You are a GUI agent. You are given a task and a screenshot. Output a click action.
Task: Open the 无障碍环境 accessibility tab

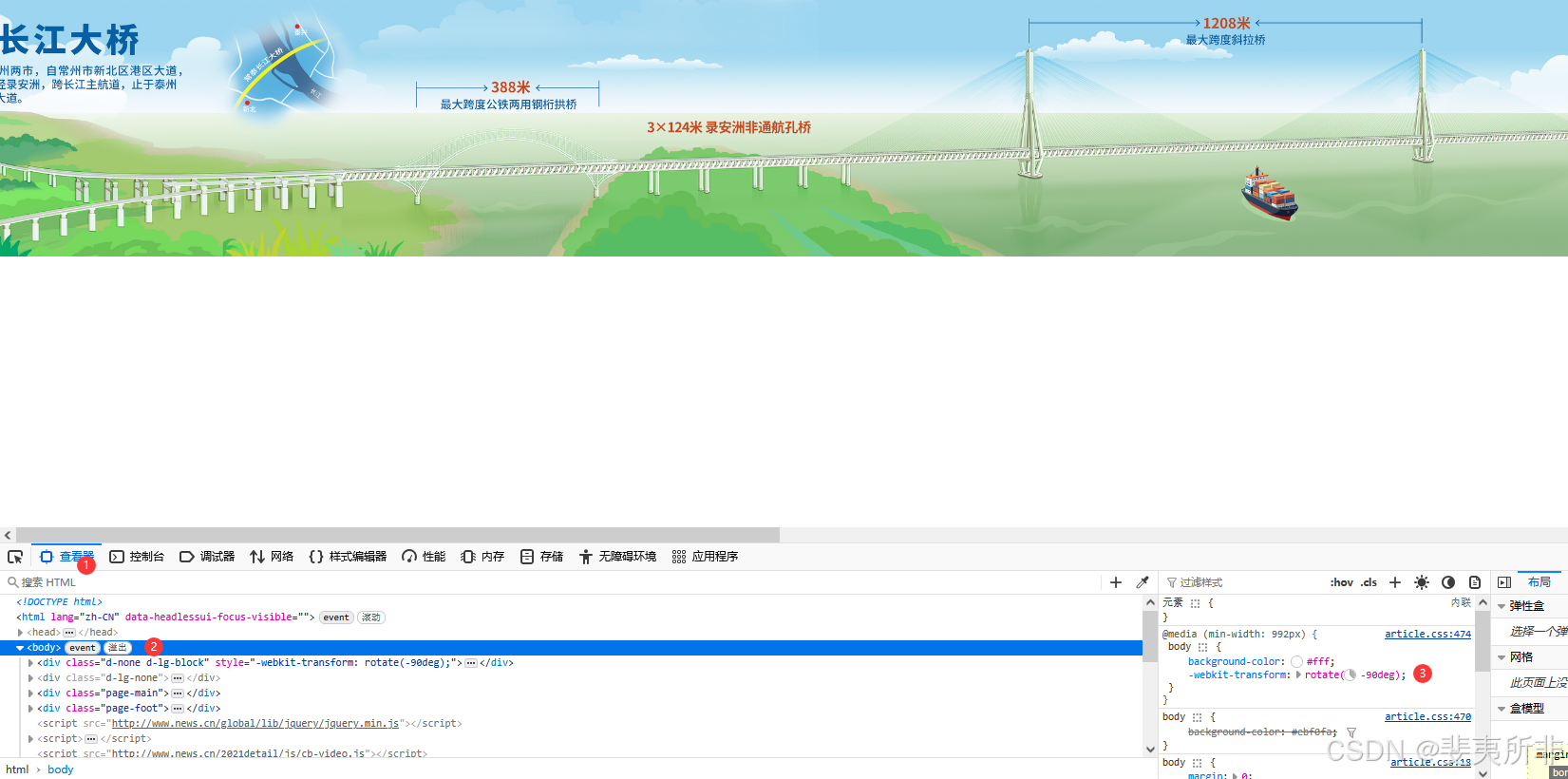coord(617,557)
